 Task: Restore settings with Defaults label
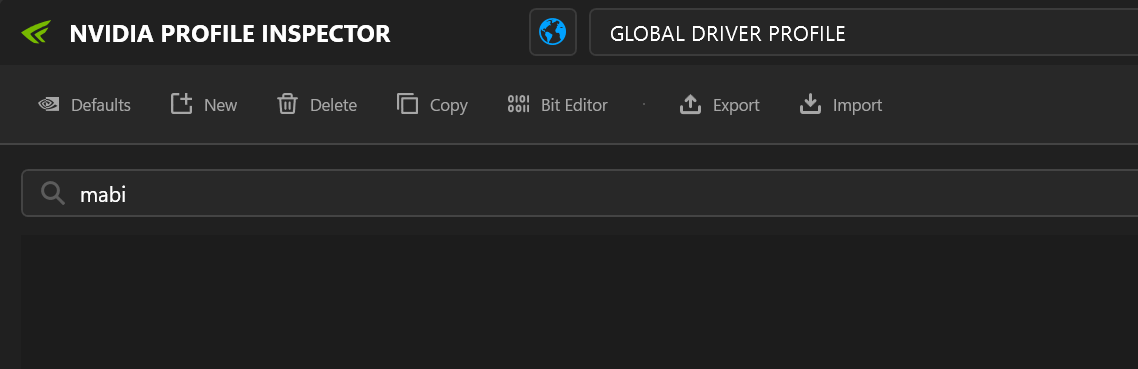tap(101, 105)
